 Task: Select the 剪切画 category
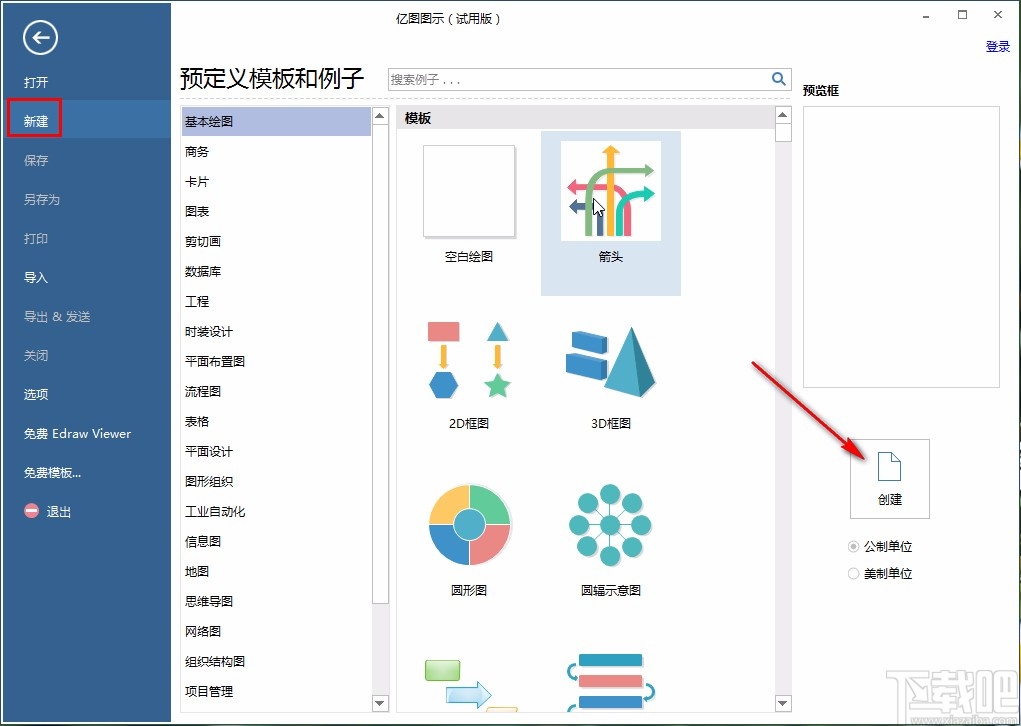pos(276,242)
